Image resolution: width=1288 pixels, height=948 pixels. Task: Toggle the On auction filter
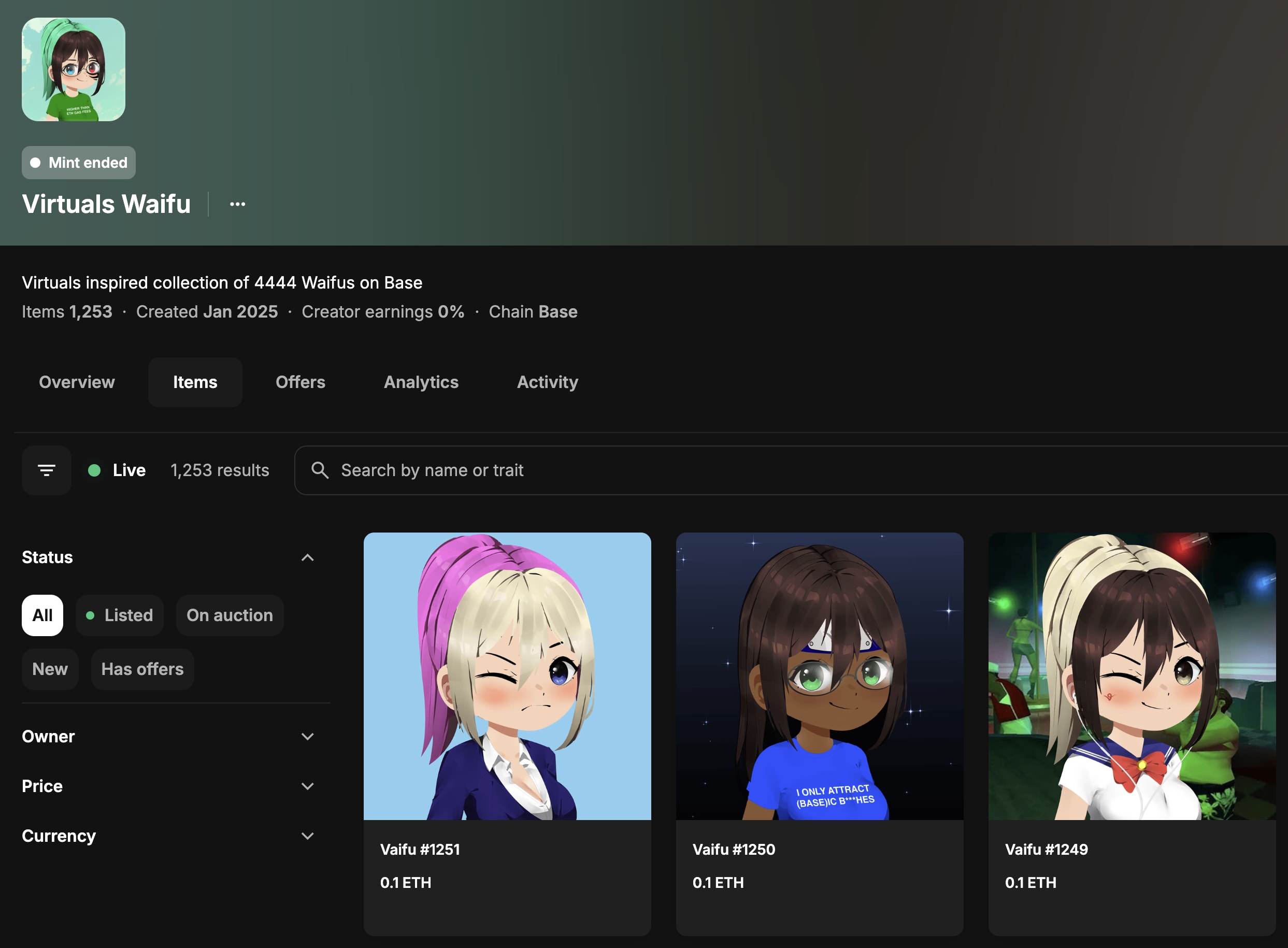[x=230, y=615]
